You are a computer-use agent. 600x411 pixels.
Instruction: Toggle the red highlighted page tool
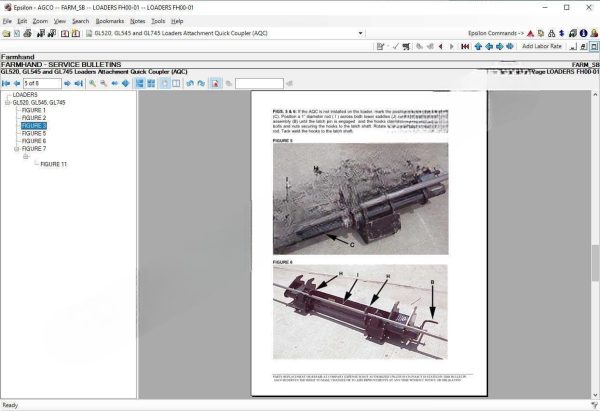point(215,83)
